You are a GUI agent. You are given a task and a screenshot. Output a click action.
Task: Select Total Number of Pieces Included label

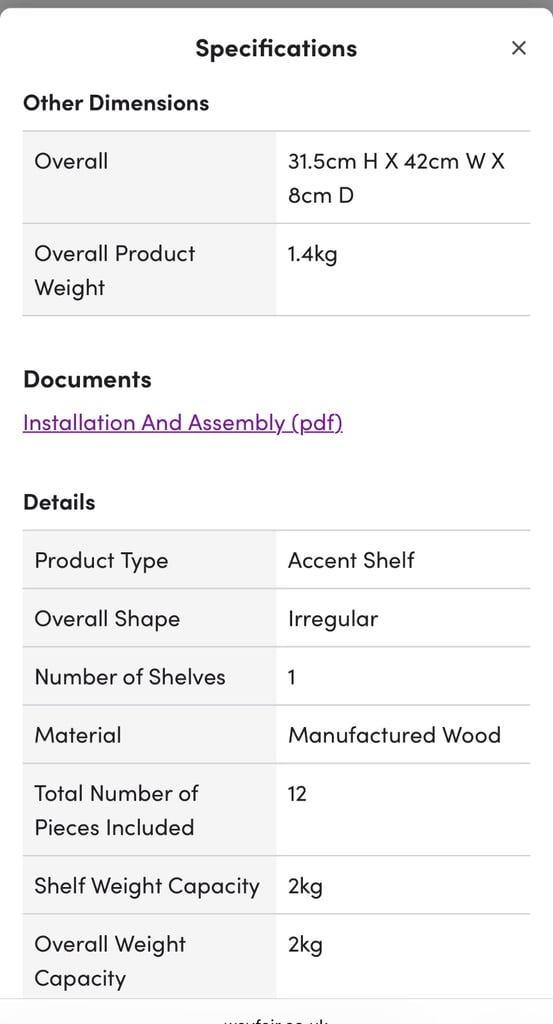coord(116,810)
